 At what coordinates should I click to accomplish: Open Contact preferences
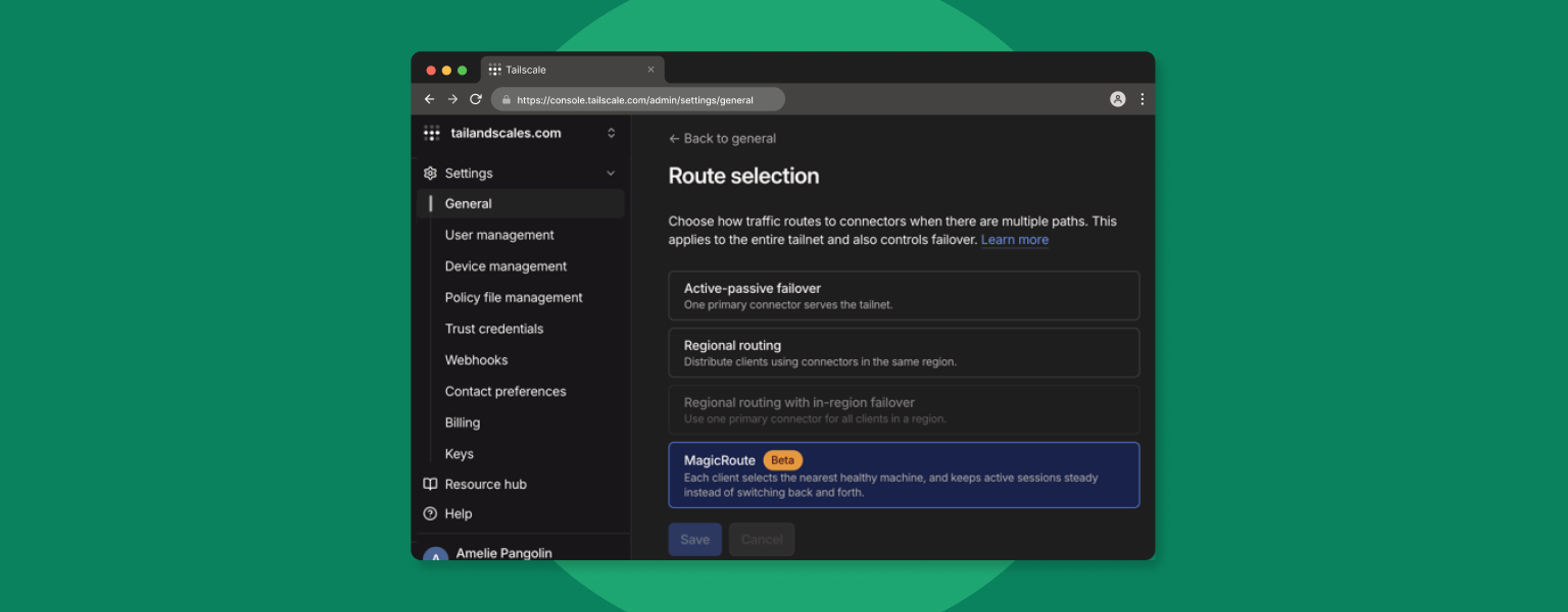505,392
